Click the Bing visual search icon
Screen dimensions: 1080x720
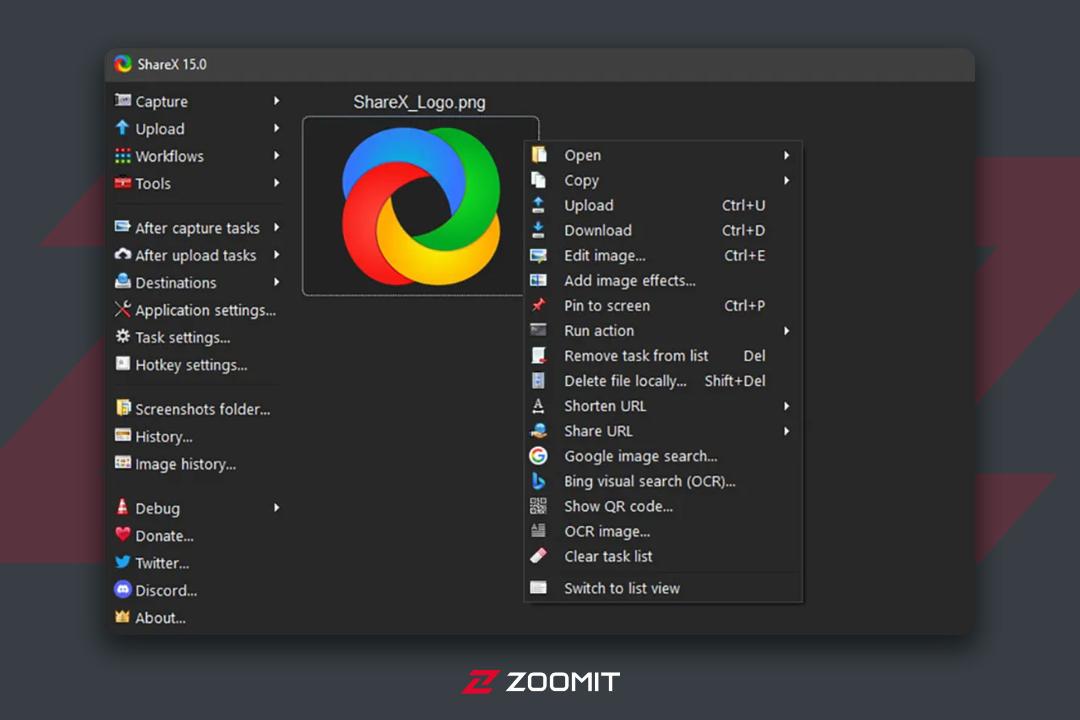[x=538, y=481]
